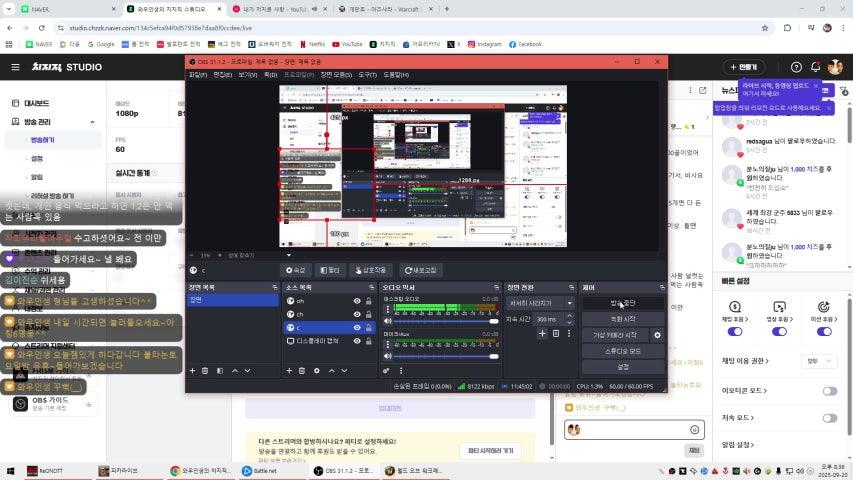Open OBS Tools menu

tap(367, 75)
